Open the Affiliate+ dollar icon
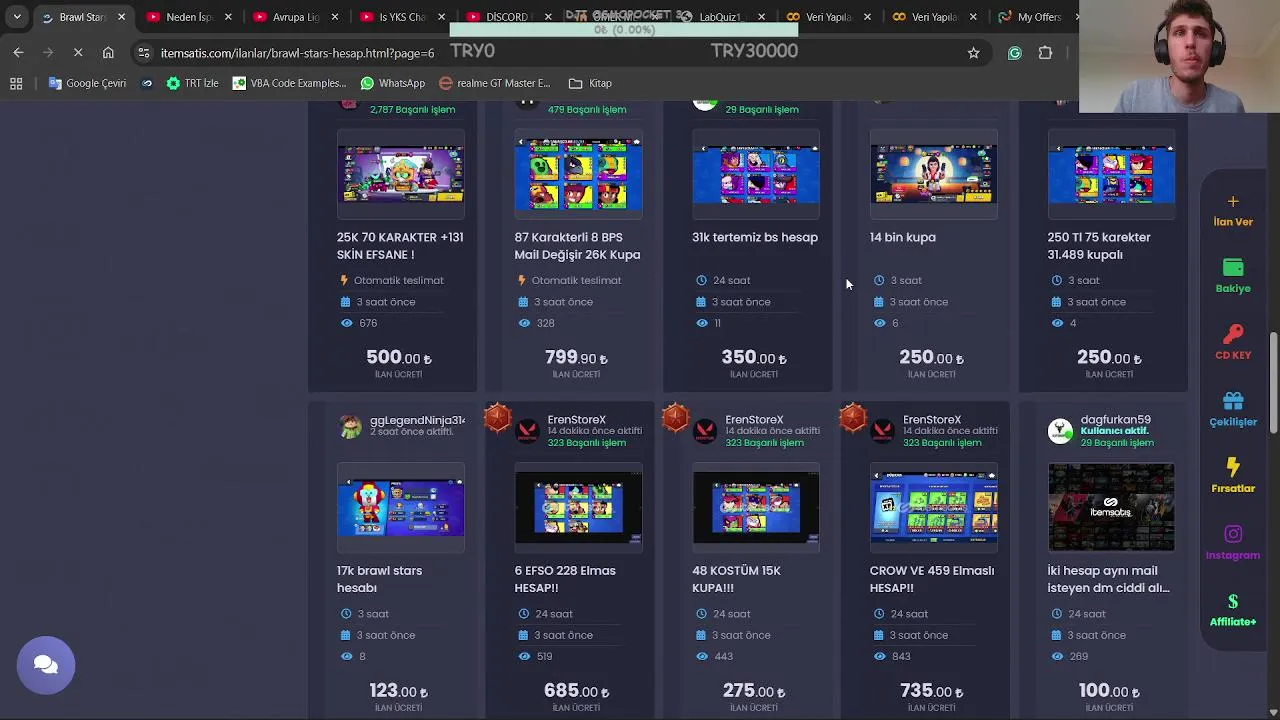Viewport: 1280px width, 720px height. [1233, 601]
